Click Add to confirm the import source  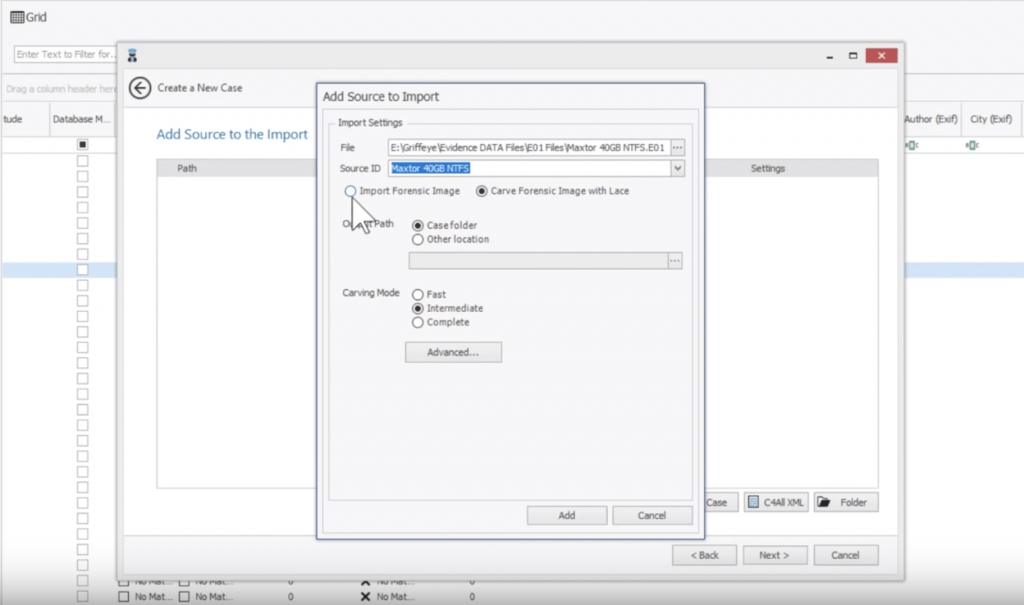click(566, 515)
